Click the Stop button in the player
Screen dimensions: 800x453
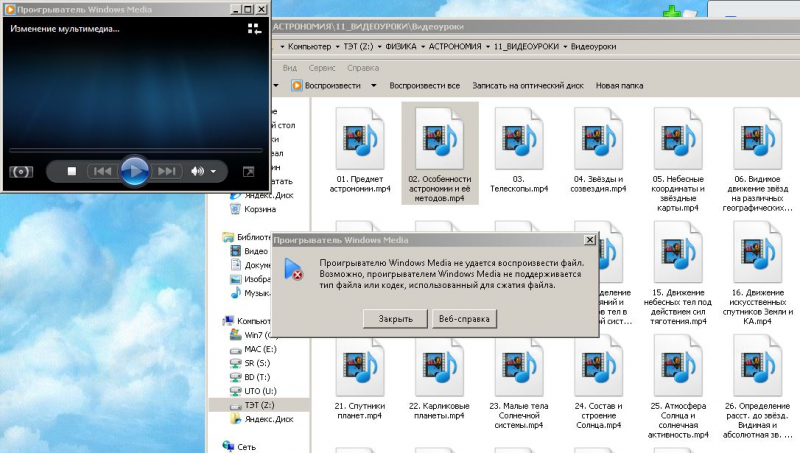pos(72,172)
